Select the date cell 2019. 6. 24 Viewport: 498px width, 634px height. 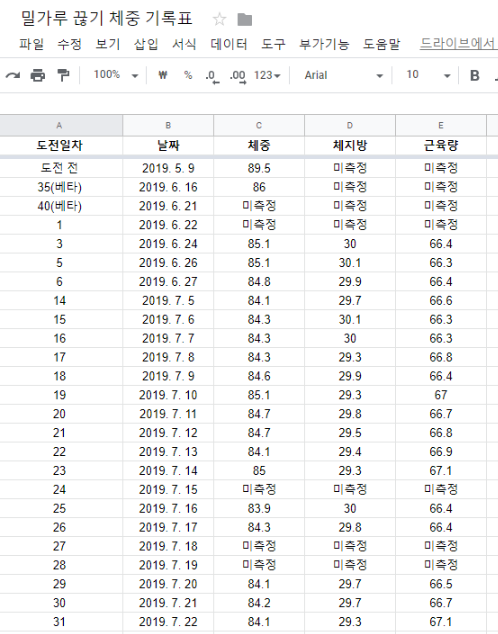tap(168, 244)
